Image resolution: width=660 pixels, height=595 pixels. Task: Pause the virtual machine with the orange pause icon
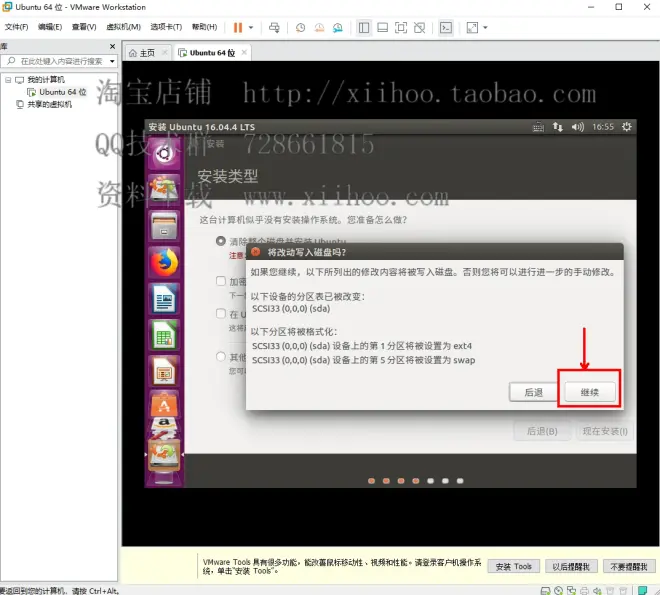[x=238, y=28]
